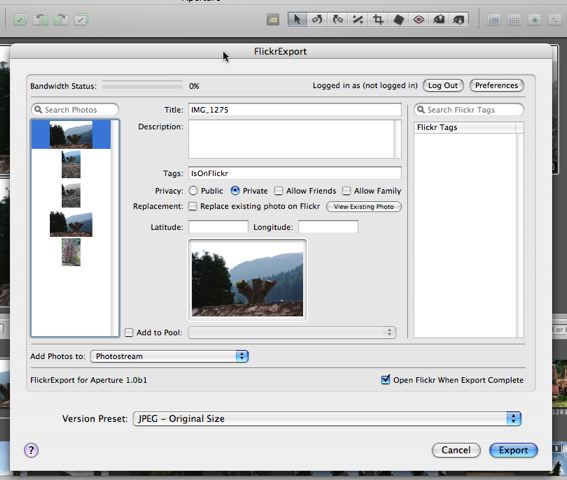Cancel the FlickrExport dialog
Screen dimensions: 567x480
pos(456,450)
